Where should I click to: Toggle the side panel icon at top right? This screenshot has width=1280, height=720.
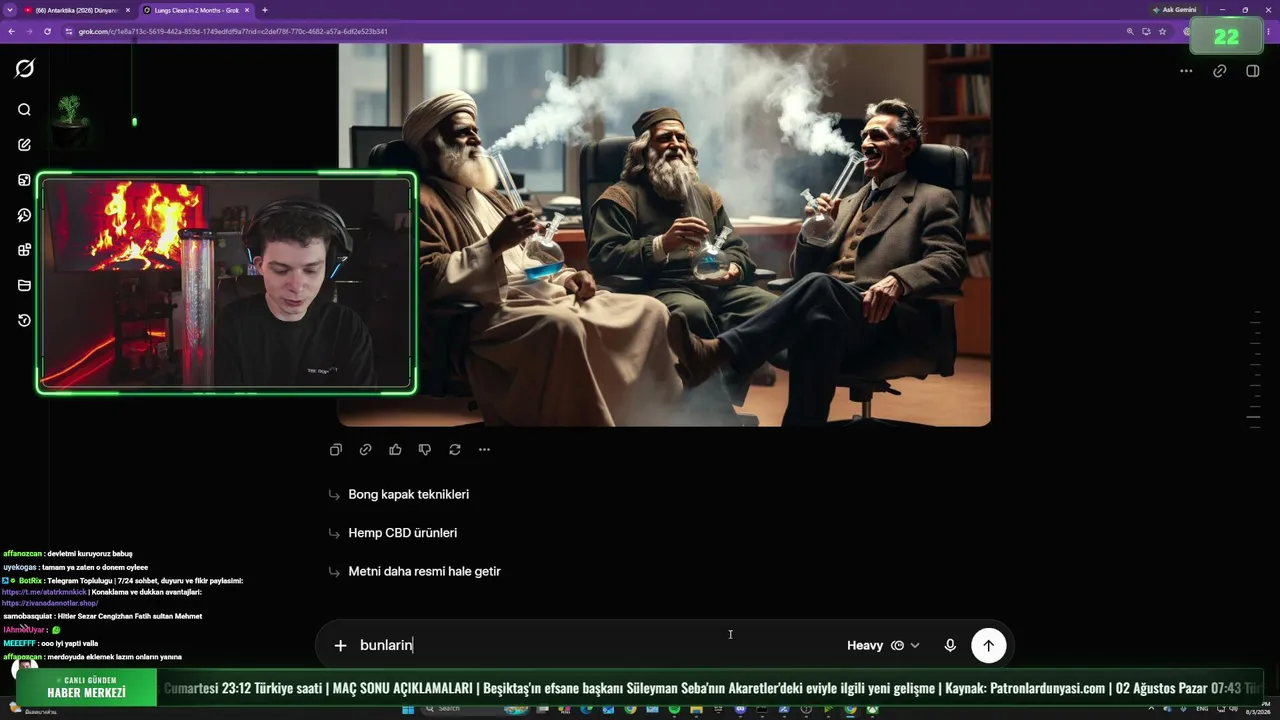tap(1253, 71)
